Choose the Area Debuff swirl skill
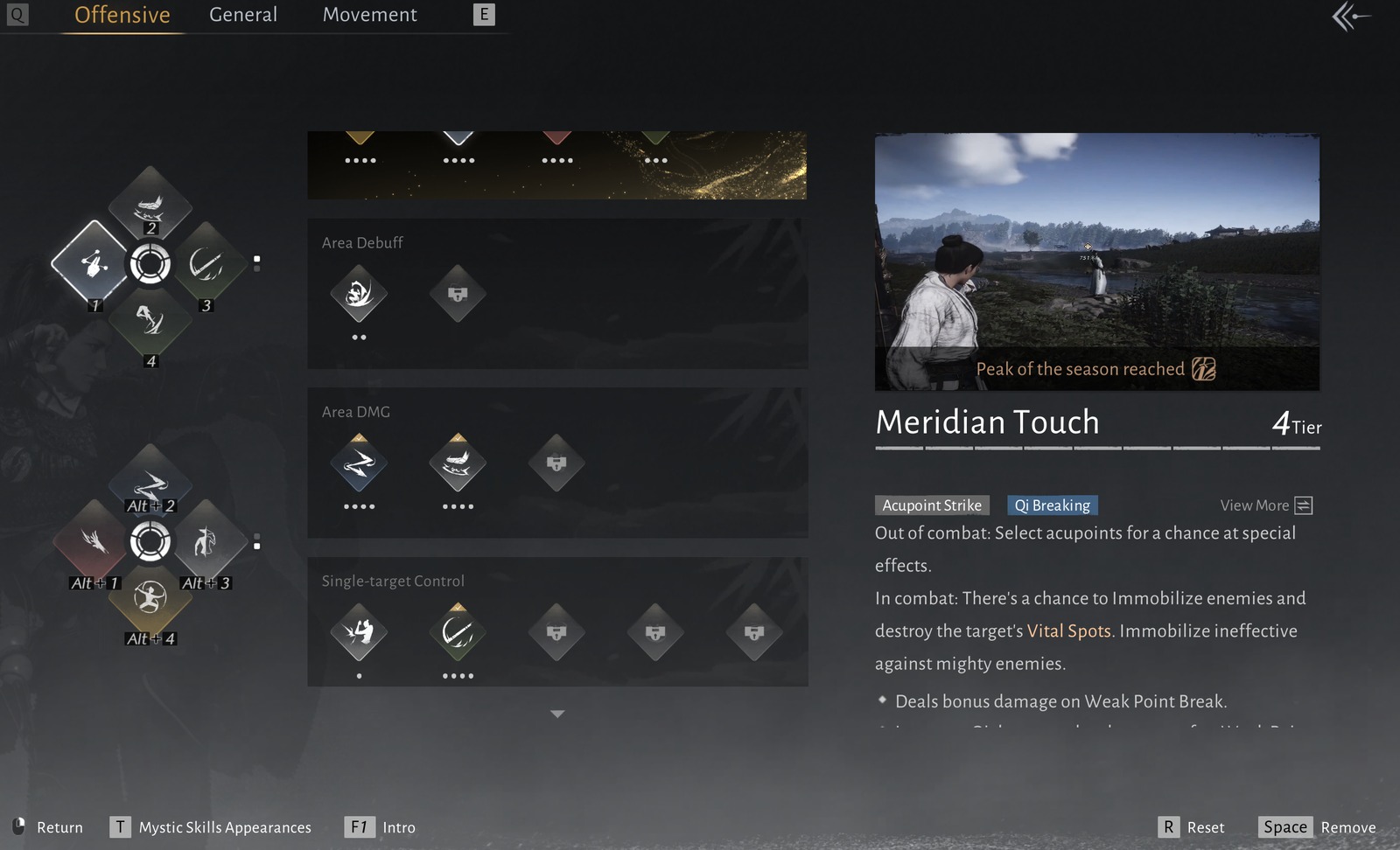 point(359,294)
